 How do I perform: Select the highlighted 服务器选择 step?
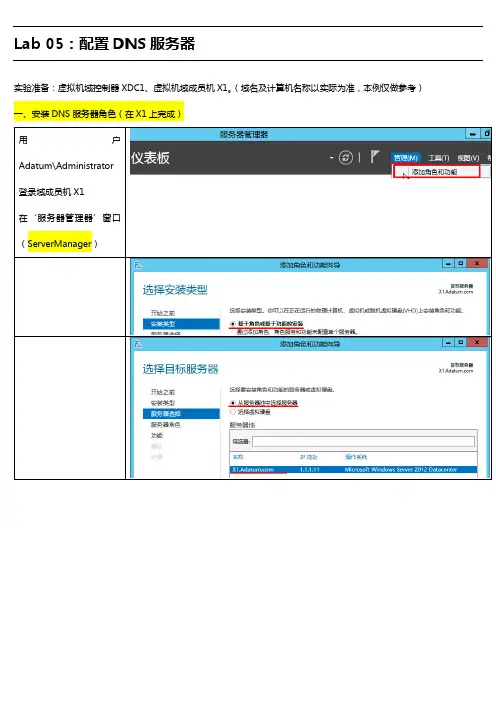click(181, 414)
